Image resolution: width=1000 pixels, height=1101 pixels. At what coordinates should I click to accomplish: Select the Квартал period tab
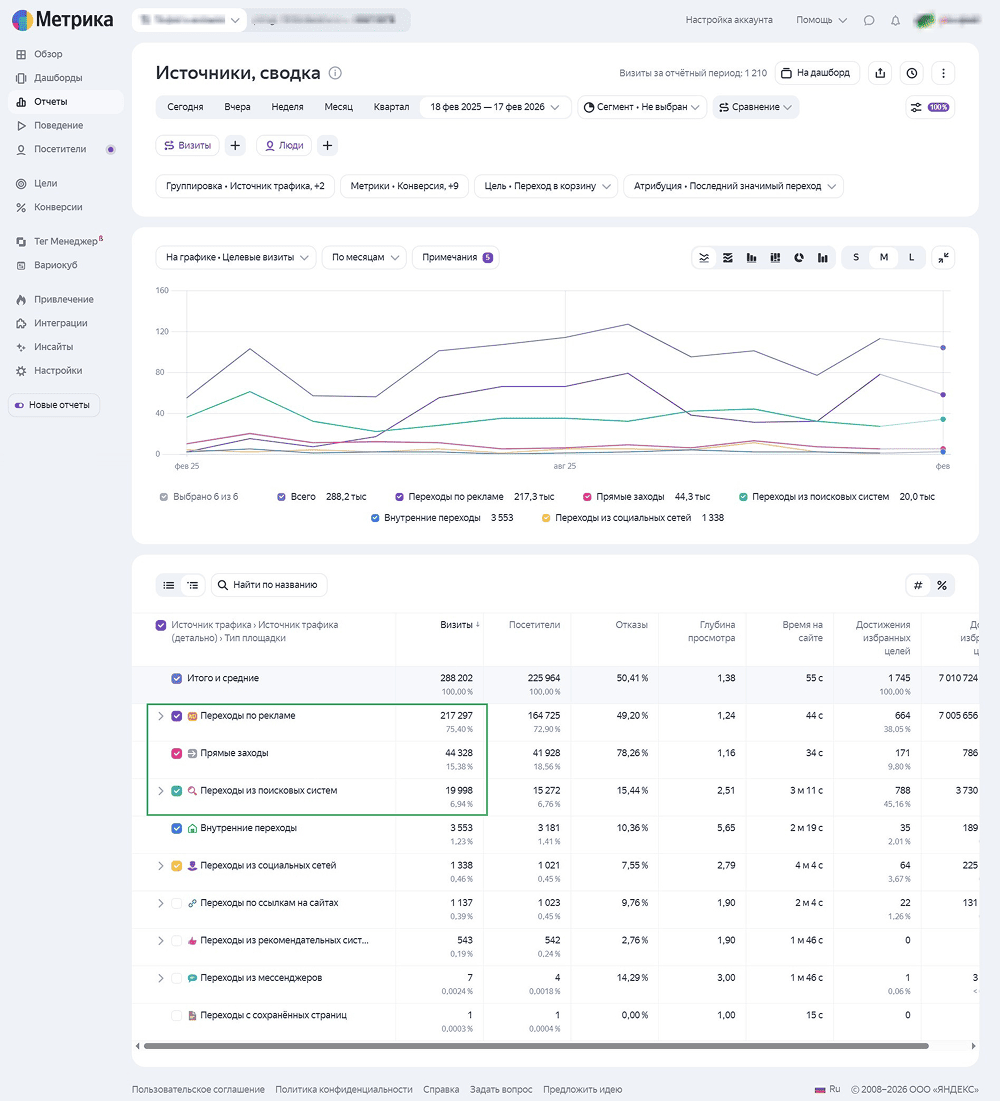click(391, 107)
